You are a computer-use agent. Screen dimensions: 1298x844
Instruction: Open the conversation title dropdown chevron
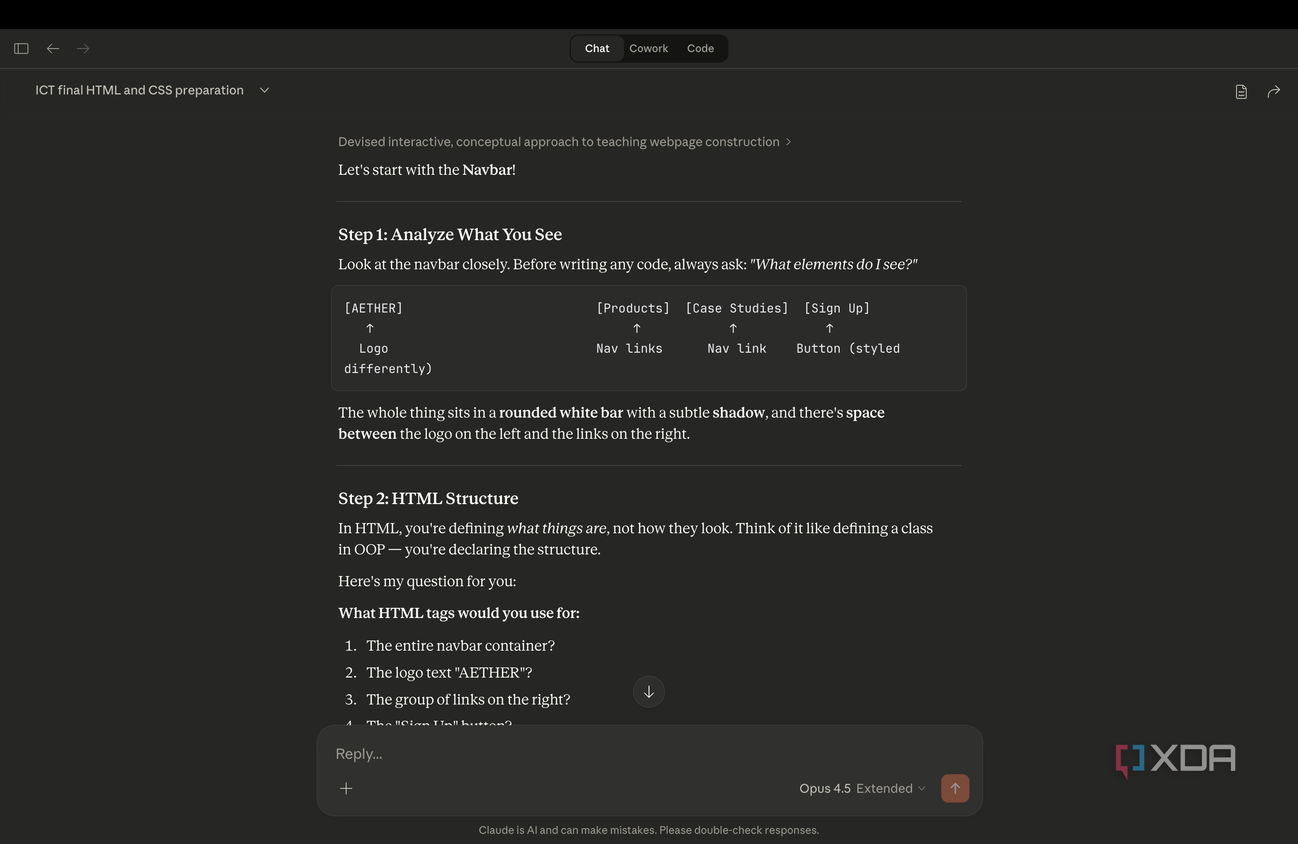pos(264,90)
